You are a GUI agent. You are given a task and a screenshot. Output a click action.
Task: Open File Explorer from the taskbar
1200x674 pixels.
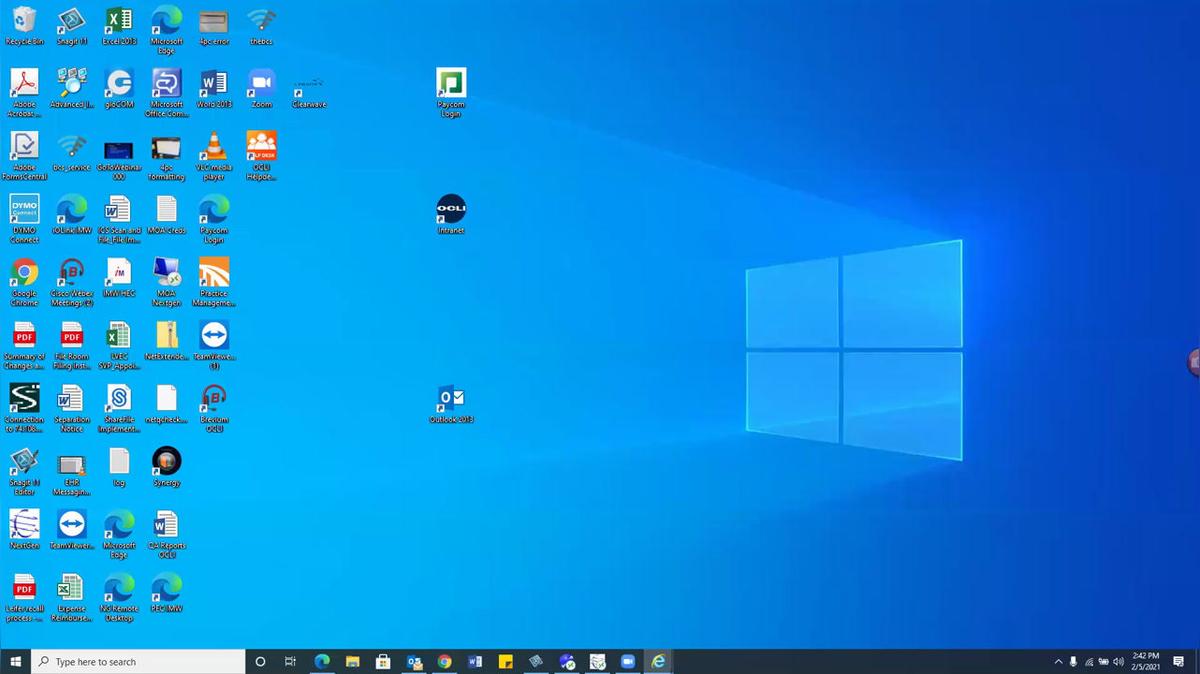click(352, 662)
